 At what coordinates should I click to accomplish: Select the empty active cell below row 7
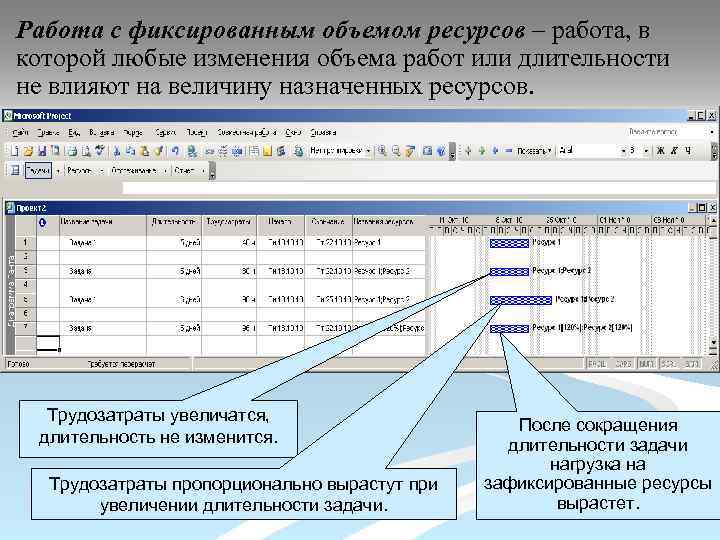[x=48, y=343]
